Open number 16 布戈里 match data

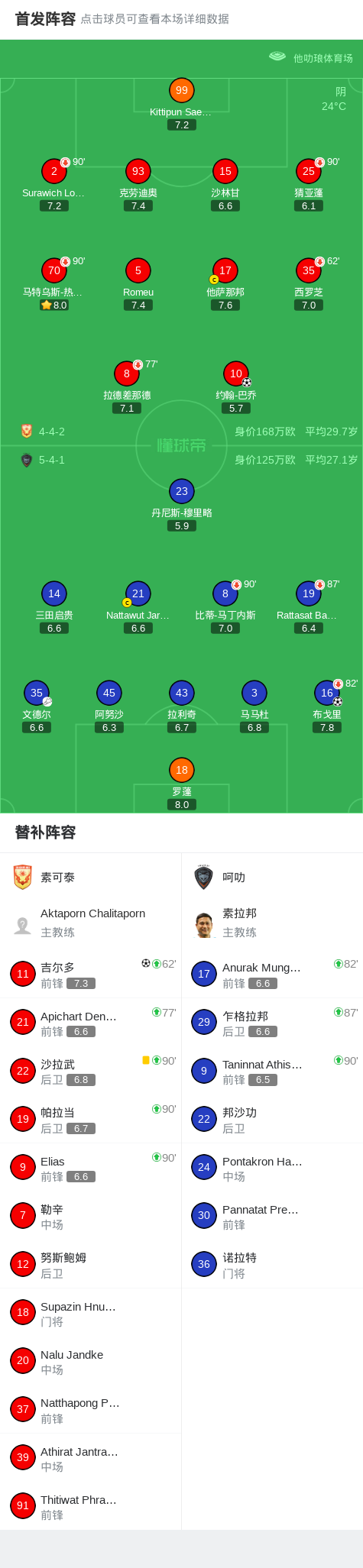(x=327, y=693)
